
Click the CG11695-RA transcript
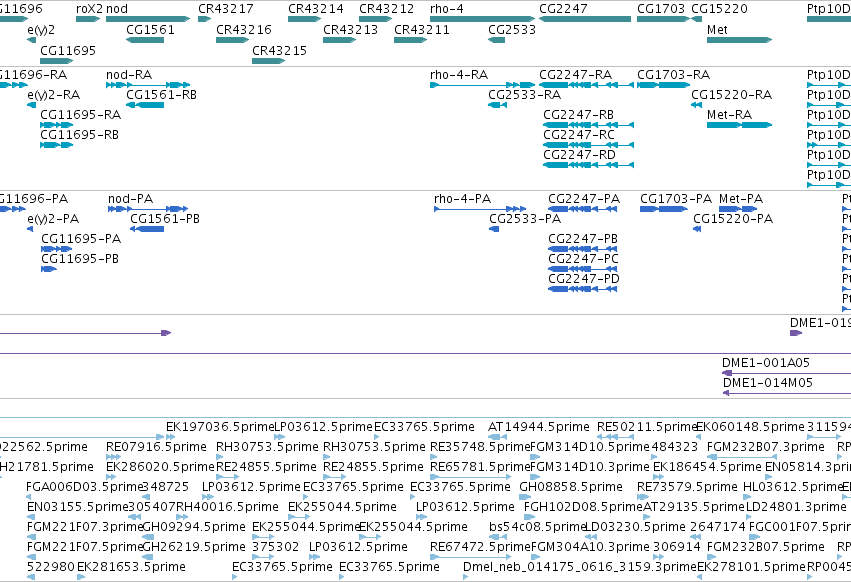(x=56, y=125)
